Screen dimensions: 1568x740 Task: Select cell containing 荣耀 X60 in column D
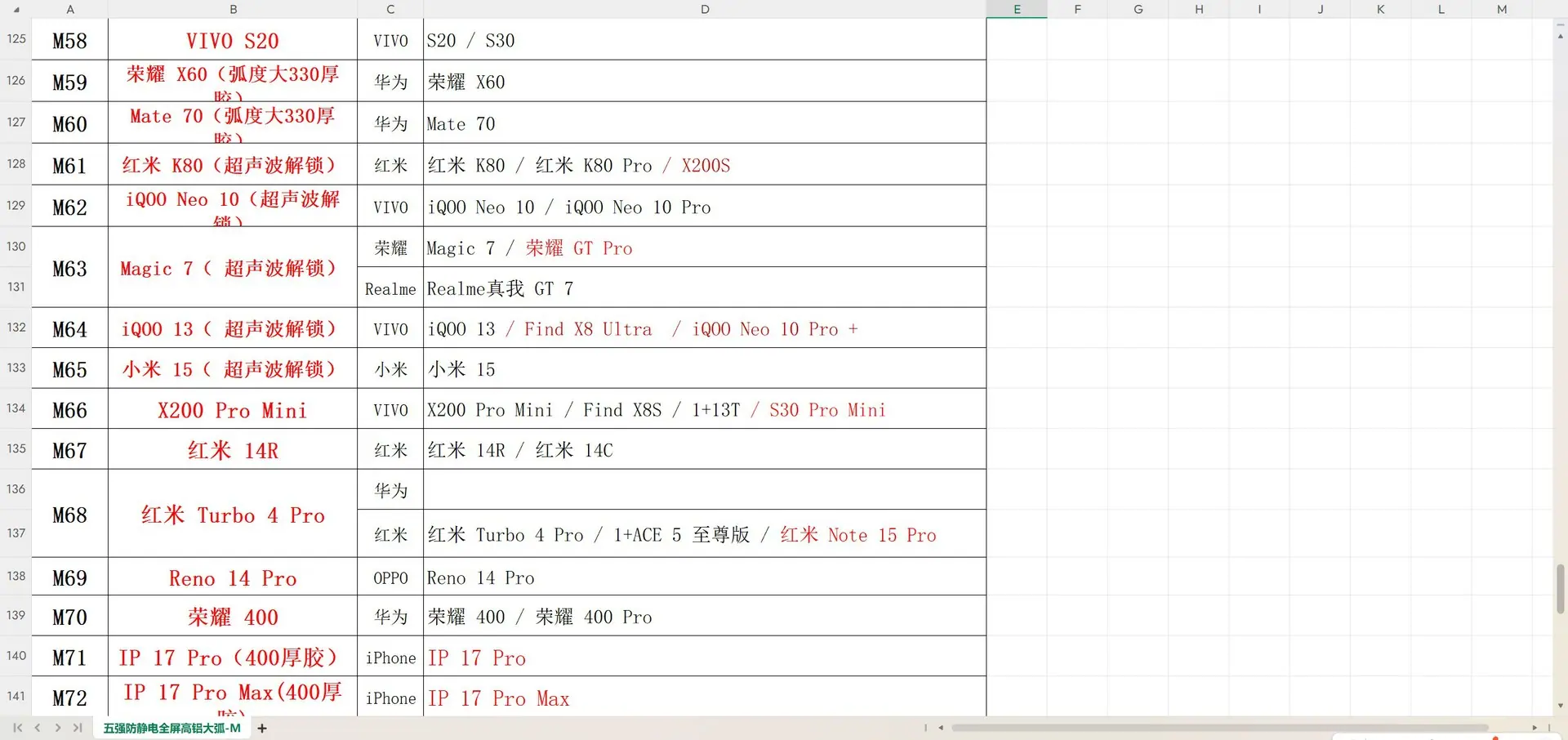tap(705, 81)
